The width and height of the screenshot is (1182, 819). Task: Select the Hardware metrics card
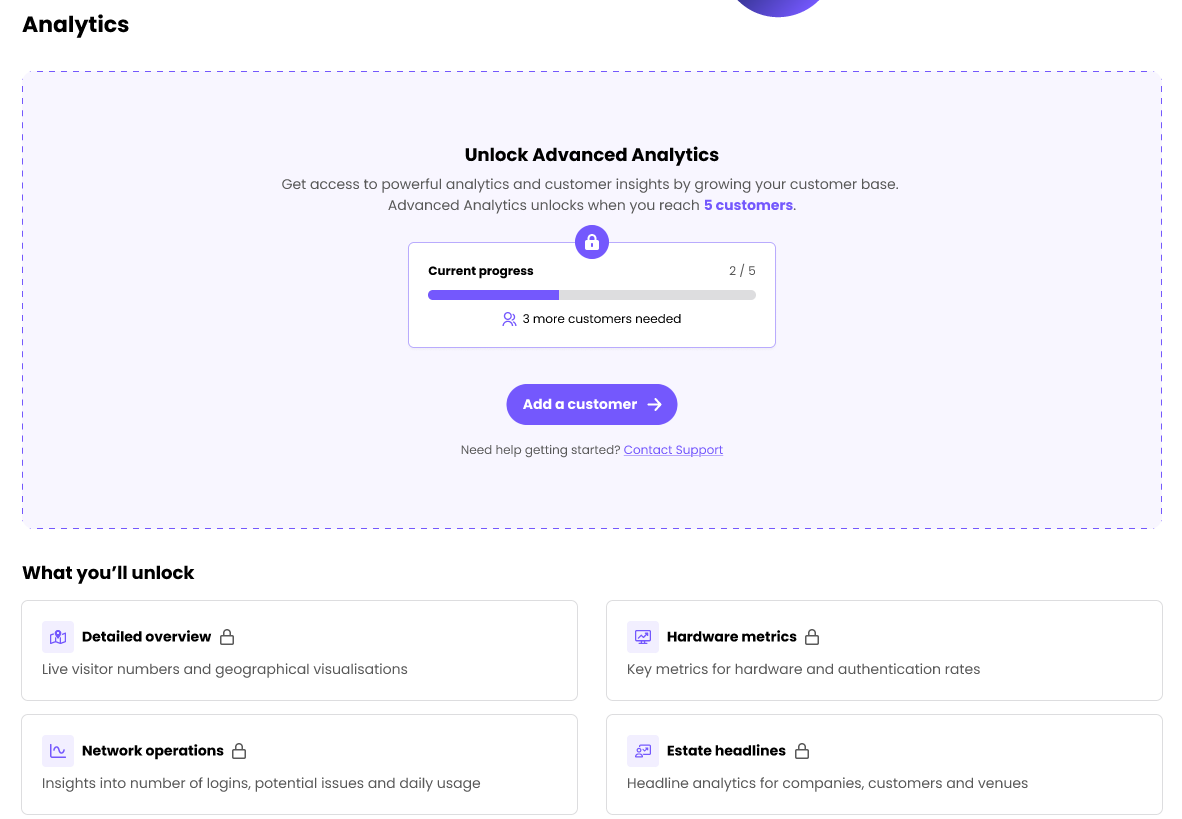[x=884, y=651]
